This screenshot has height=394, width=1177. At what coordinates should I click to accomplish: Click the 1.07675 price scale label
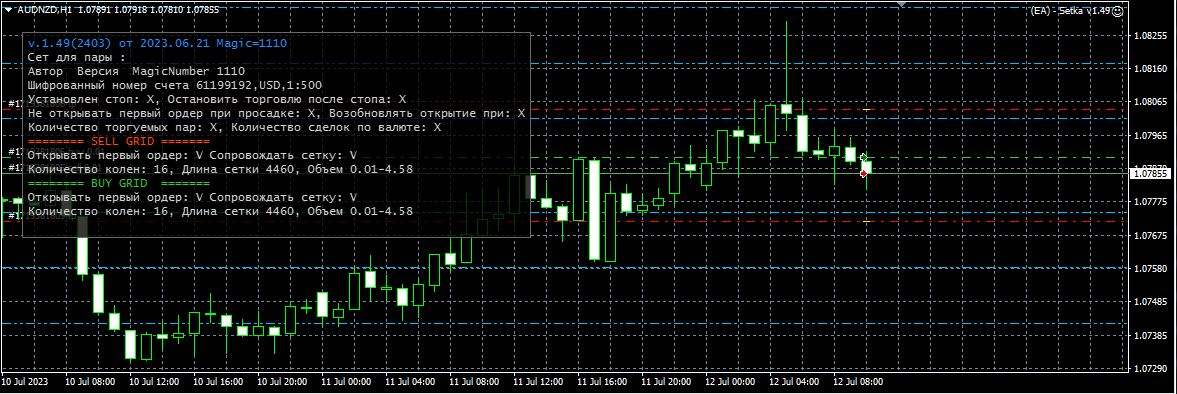(x=1151, y=236)
